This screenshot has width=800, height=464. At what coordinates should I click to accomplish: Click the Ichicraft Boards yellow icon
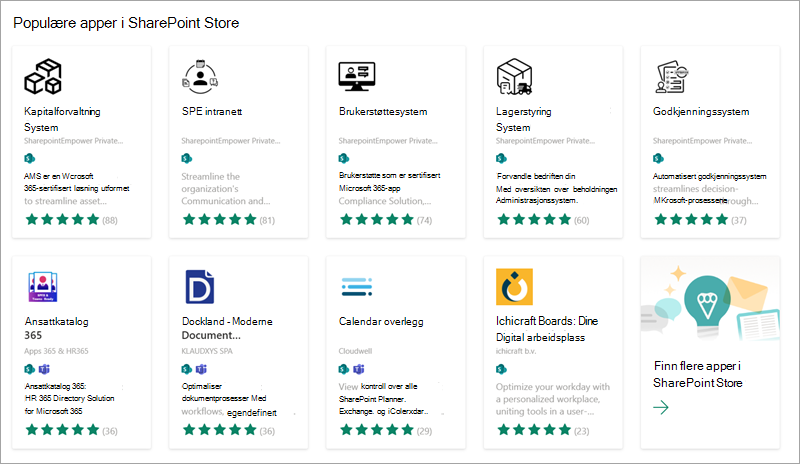tap(514, 286)
